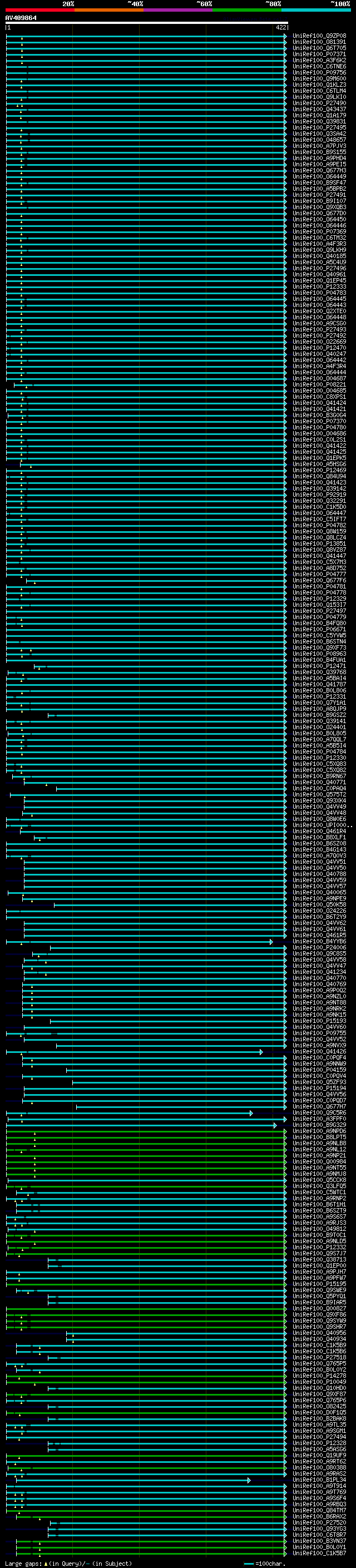Open hit UniRef100_Q9ZP08
The image size is (356, 1568).
click(319, 36)
